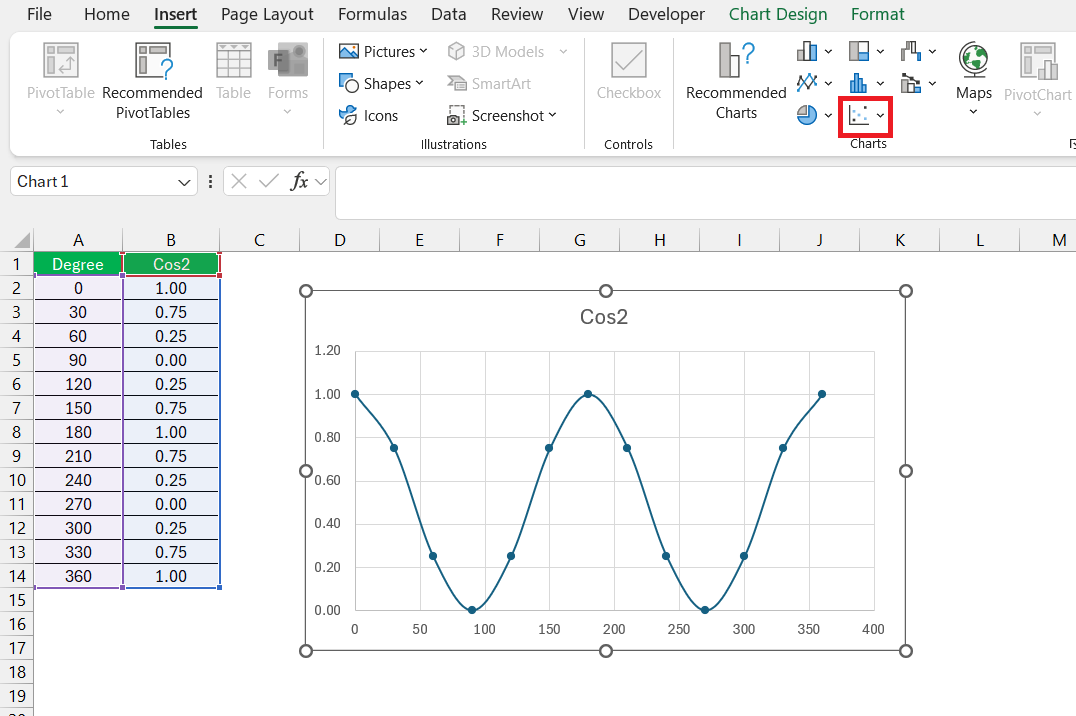This screenshot has height=716, width=1076.
Task: Click the Name Box showing Chart 1
Action: click(104, 181)
